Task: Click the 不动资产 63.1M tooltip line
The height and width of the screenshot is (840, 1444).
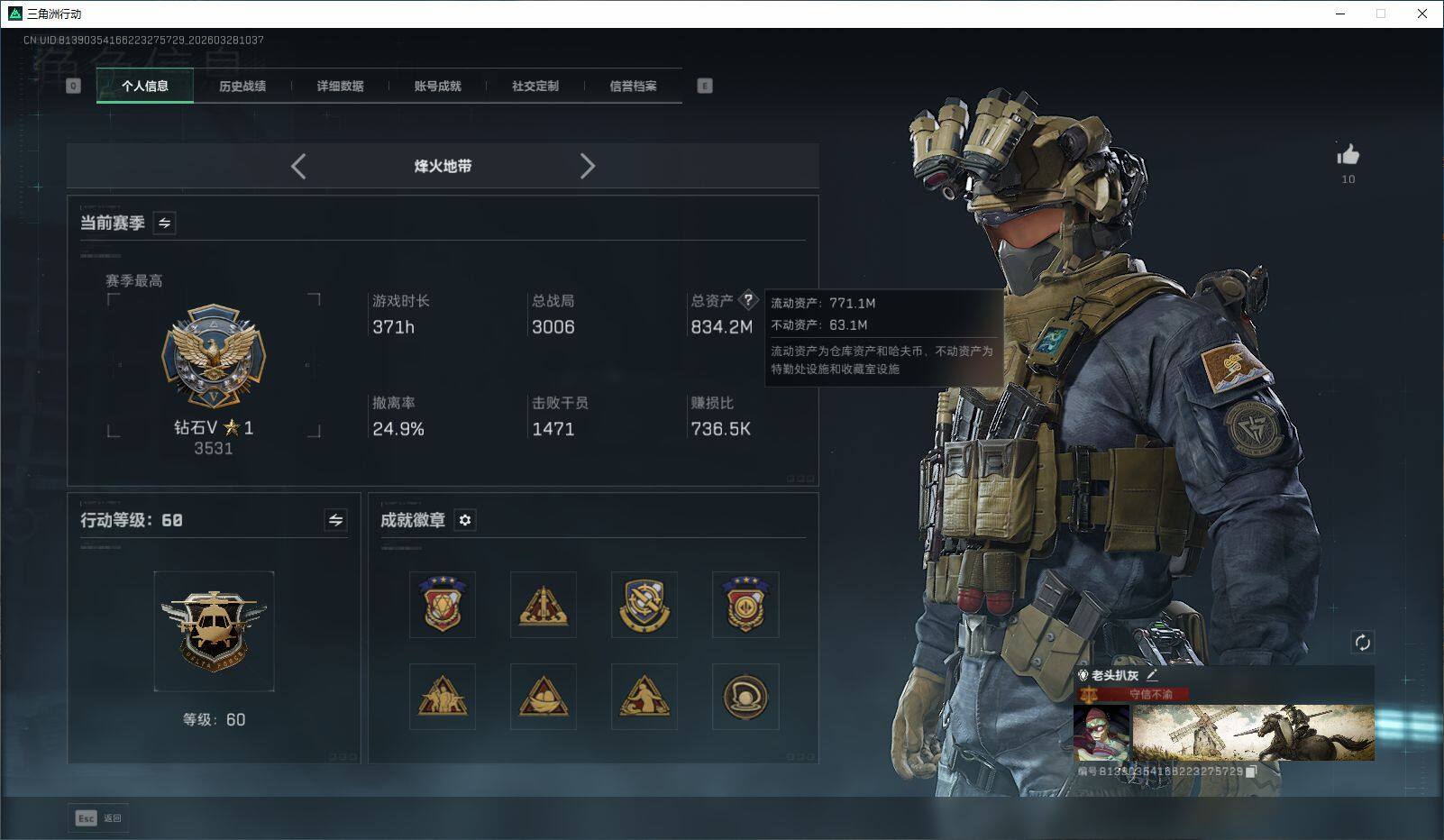Action: click(x=819, y=325)
